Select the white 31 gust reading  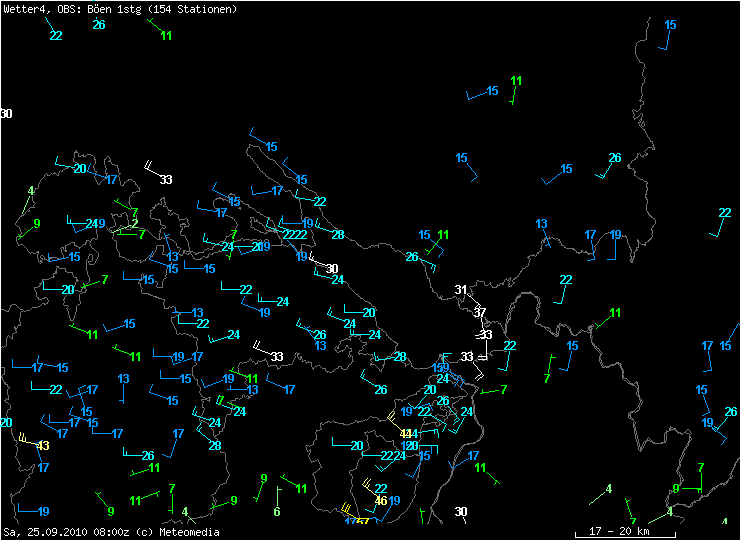pyautogui.click(x=461, y=290)
